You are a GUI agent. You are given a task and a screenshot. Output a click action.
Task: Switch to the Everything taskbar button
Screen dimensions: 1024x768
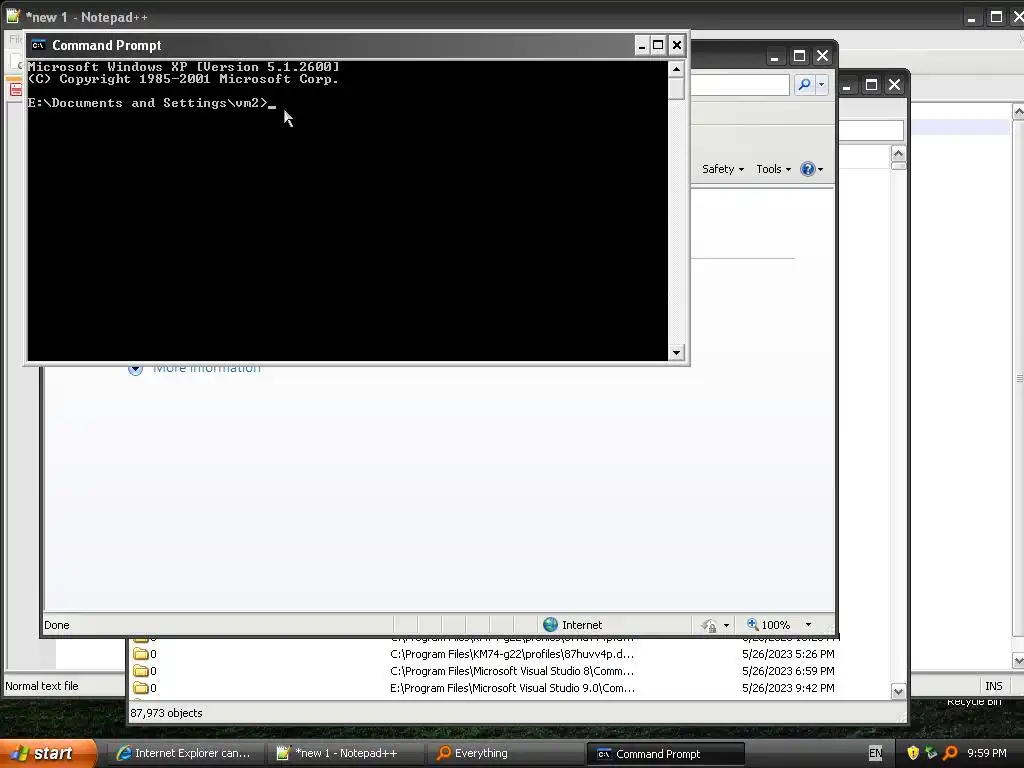(x=506, y=754)
